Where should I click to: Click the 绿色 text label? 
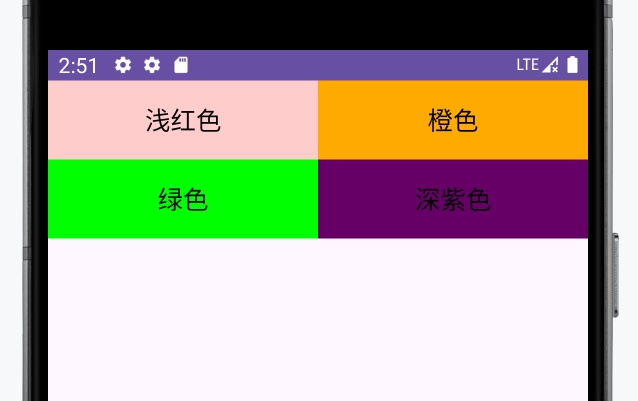click(183, 200)
